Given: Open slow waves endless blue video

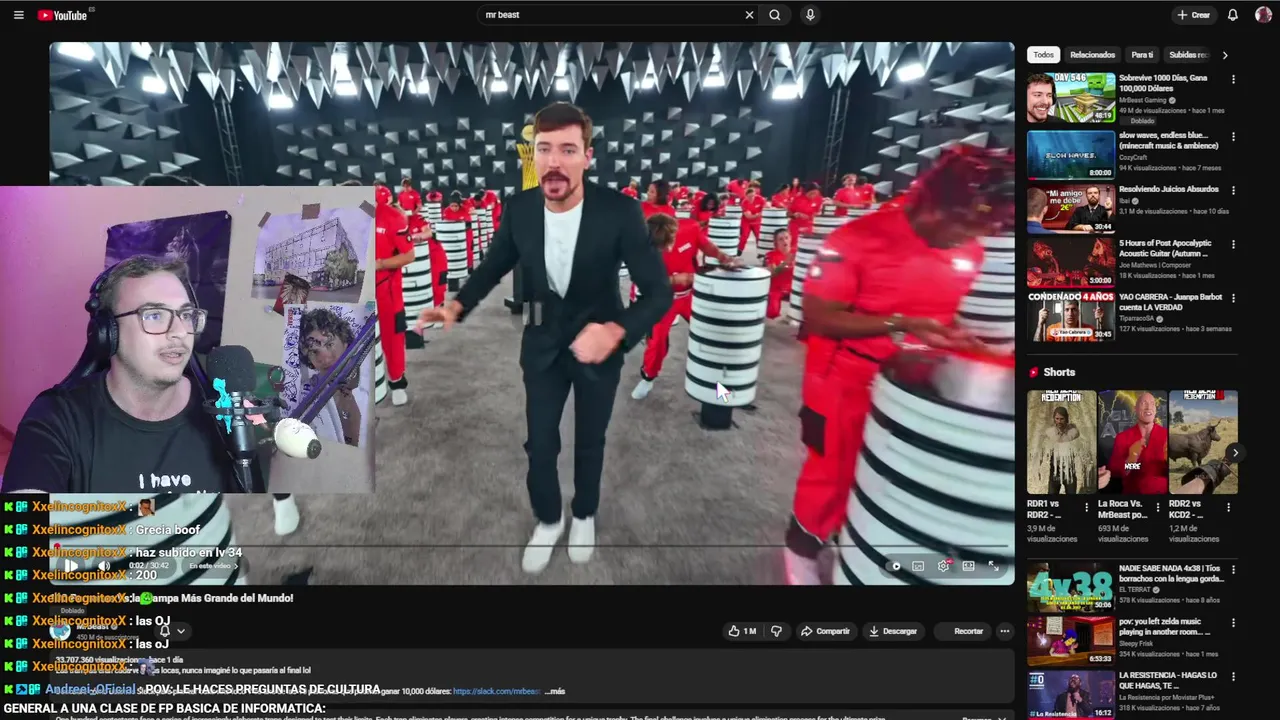Looking at the screenshot, I should pos(1071,154).
